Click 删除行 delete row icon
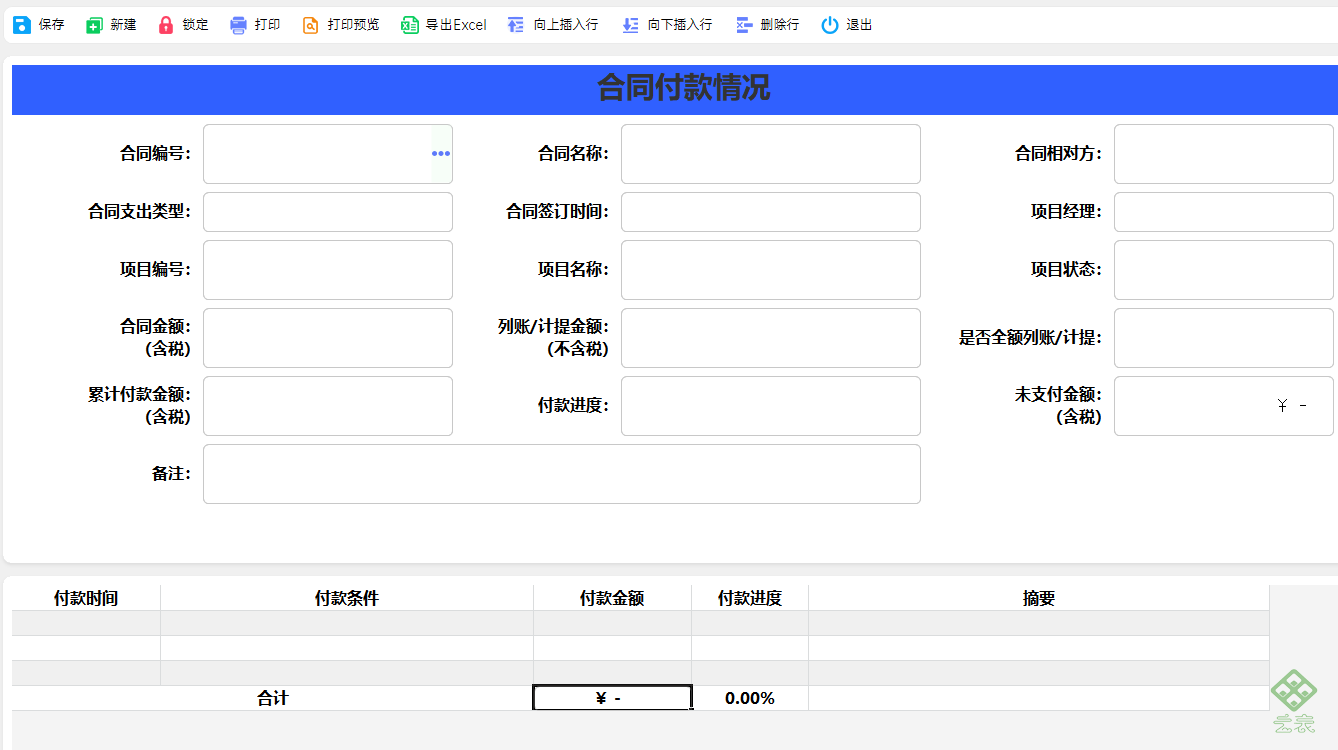Viewport: 1338px width, 750px height. coord(744,25)
